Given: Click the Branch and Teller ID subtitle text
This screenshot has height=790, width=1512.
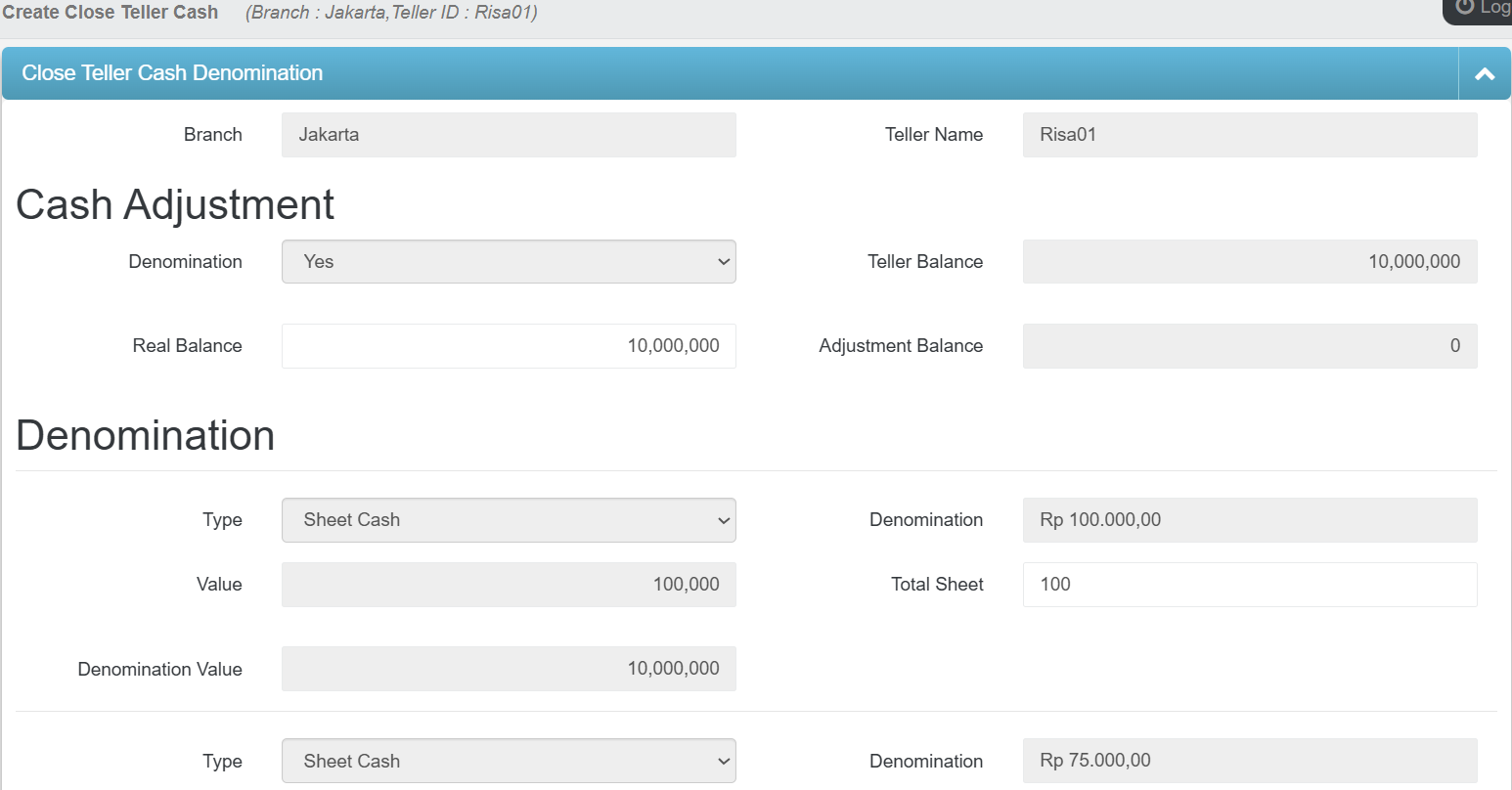Looking at the screenshot, I should 391,13.
